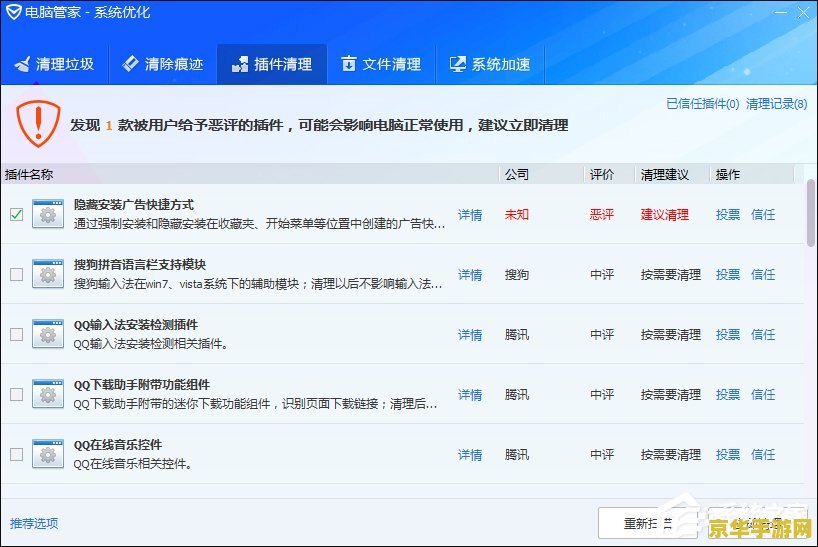Go to the 系统加速 tab
The height and width of the screenshot is (547, 818).
click(490, 64)
